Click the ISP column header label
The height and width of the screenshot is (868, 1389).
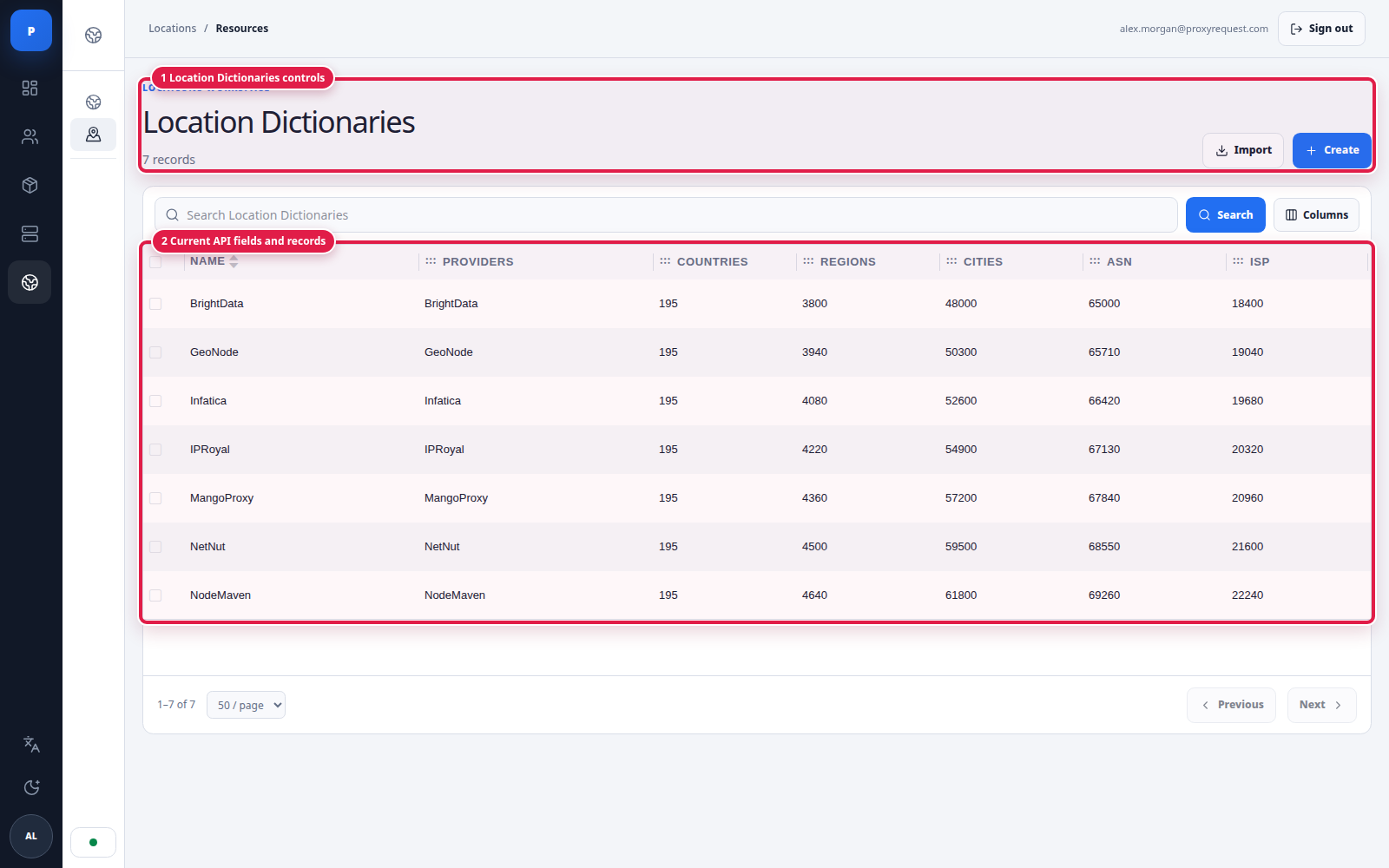tap(1260, 262)
